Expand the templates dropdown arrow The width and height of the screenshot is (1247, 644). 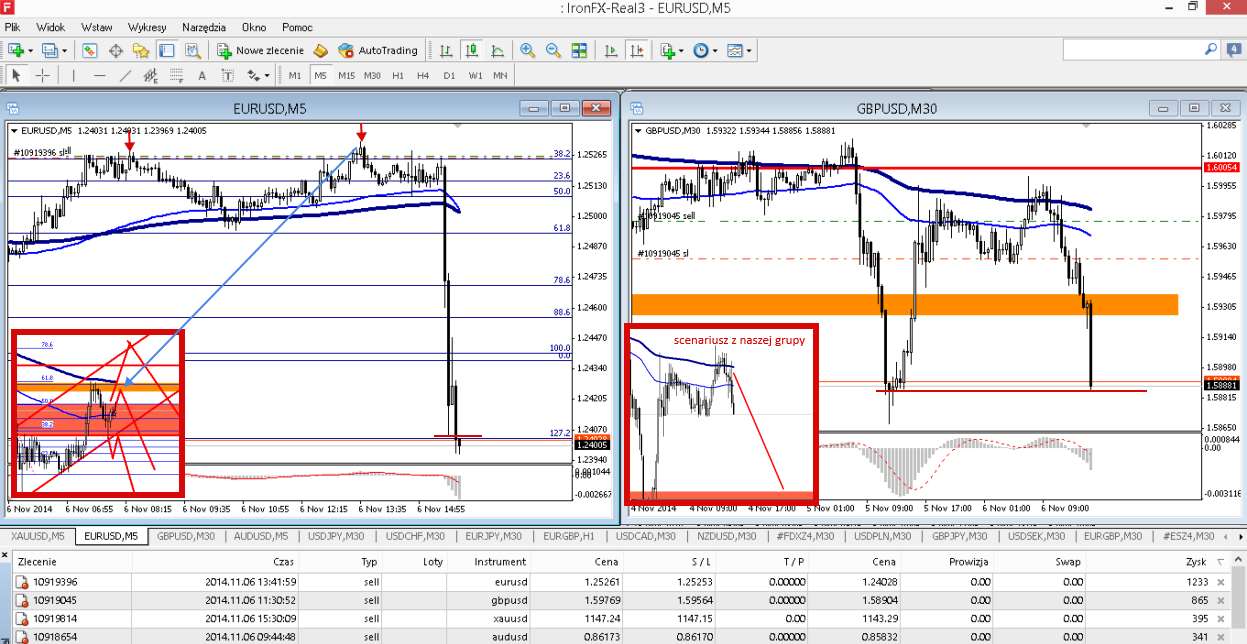[749, 50]
